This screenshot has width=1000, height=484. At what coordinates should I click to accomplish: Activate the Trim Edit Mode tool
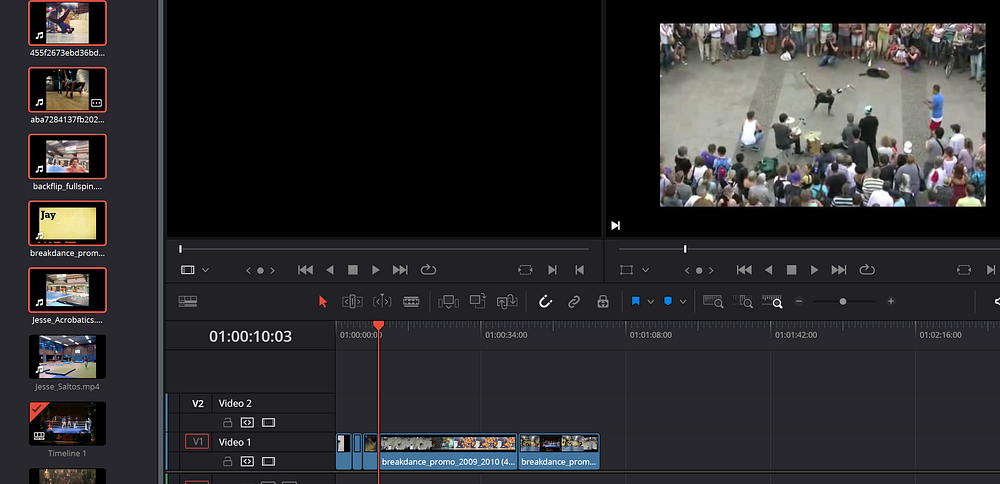click(352, 301)
